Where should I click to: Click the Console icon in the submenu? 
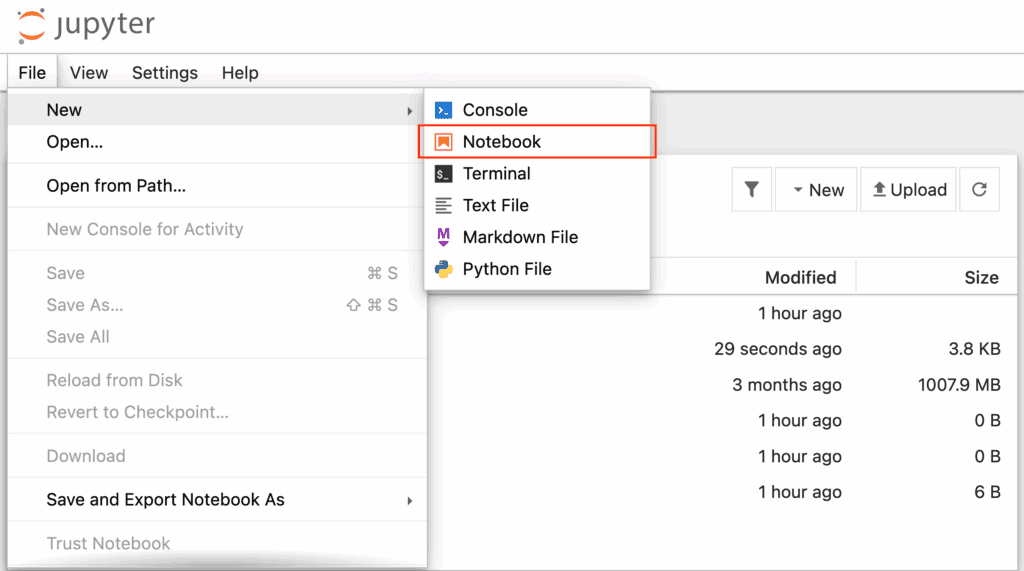tap(443, 110)
